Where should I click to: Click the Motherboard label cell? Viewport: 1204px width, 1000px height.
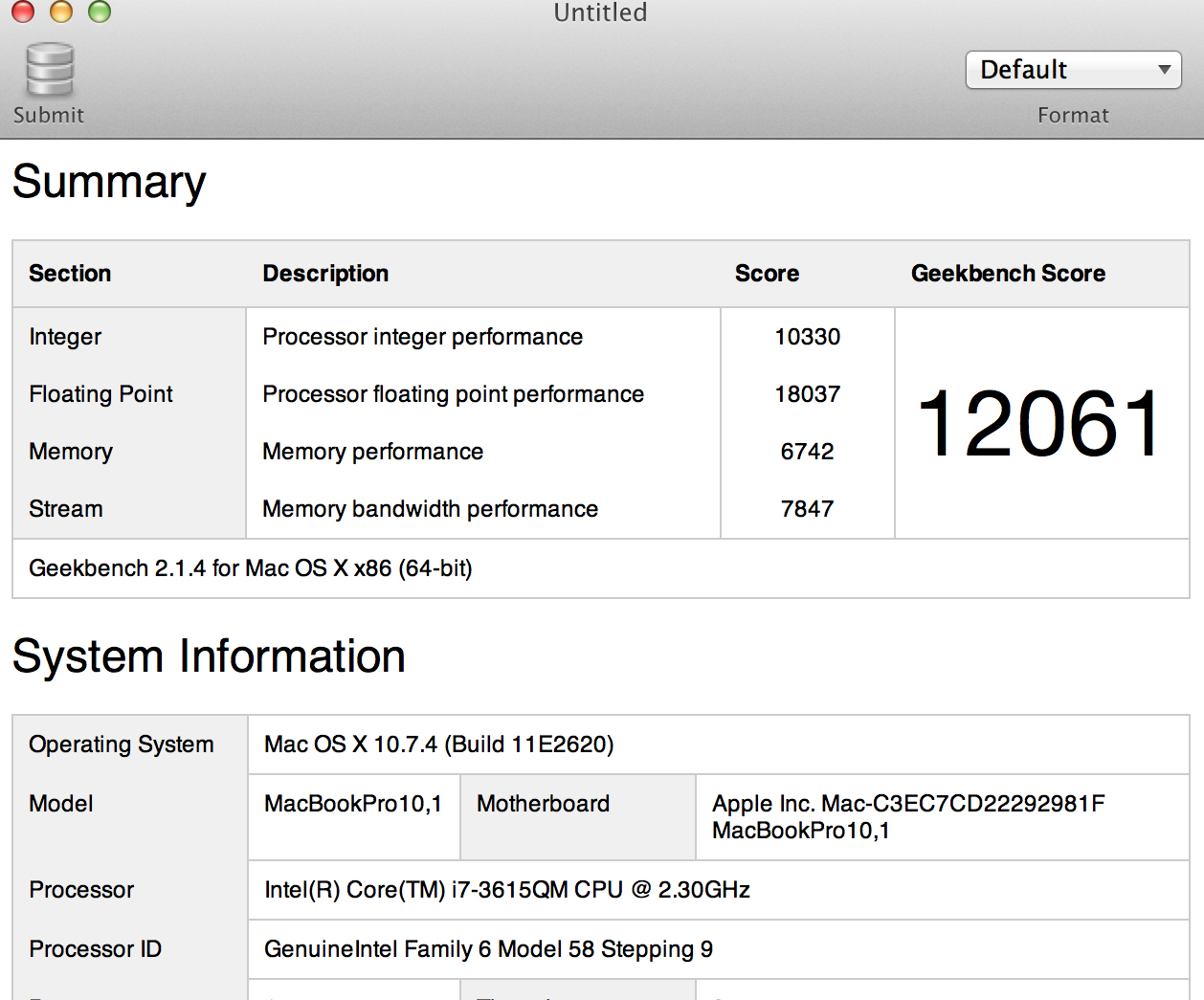(x=543, y=804)
